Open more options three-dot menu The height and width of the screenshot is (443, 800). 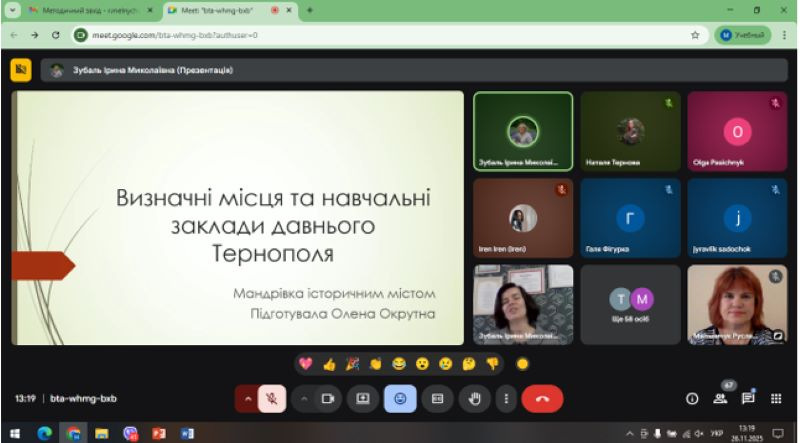click(x=507, y=398)
